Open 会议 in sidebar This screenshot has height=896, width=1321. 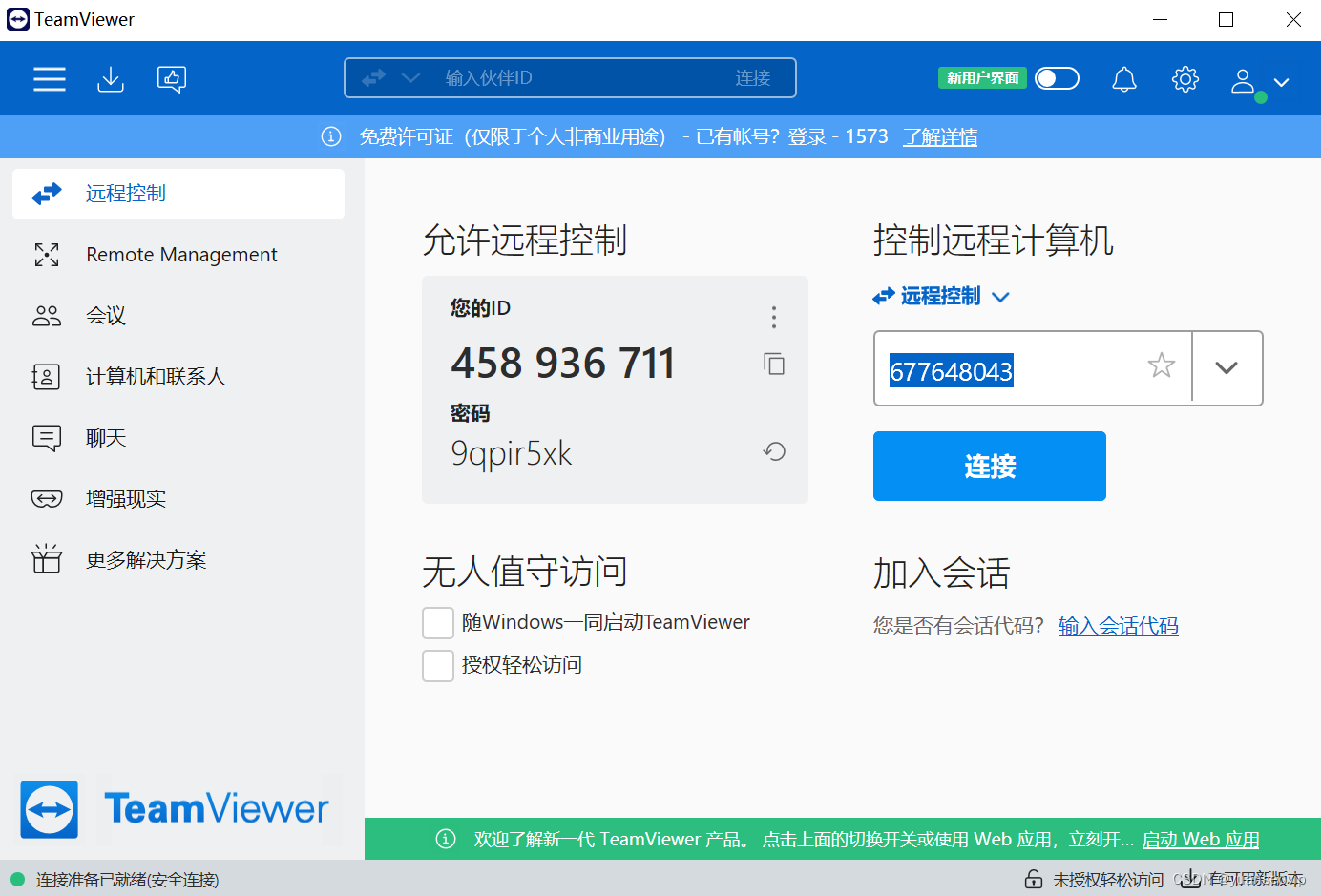[178, 316]
